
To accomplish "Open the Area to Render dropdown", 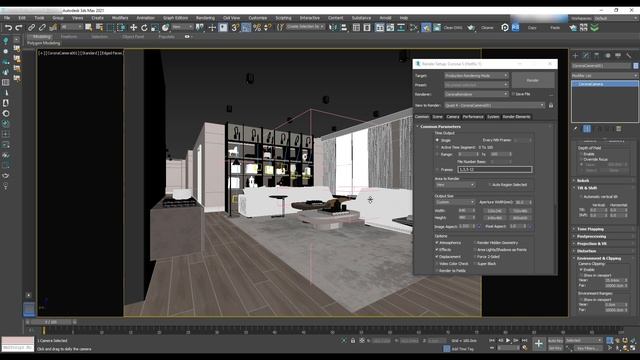I will coord(455,185).
